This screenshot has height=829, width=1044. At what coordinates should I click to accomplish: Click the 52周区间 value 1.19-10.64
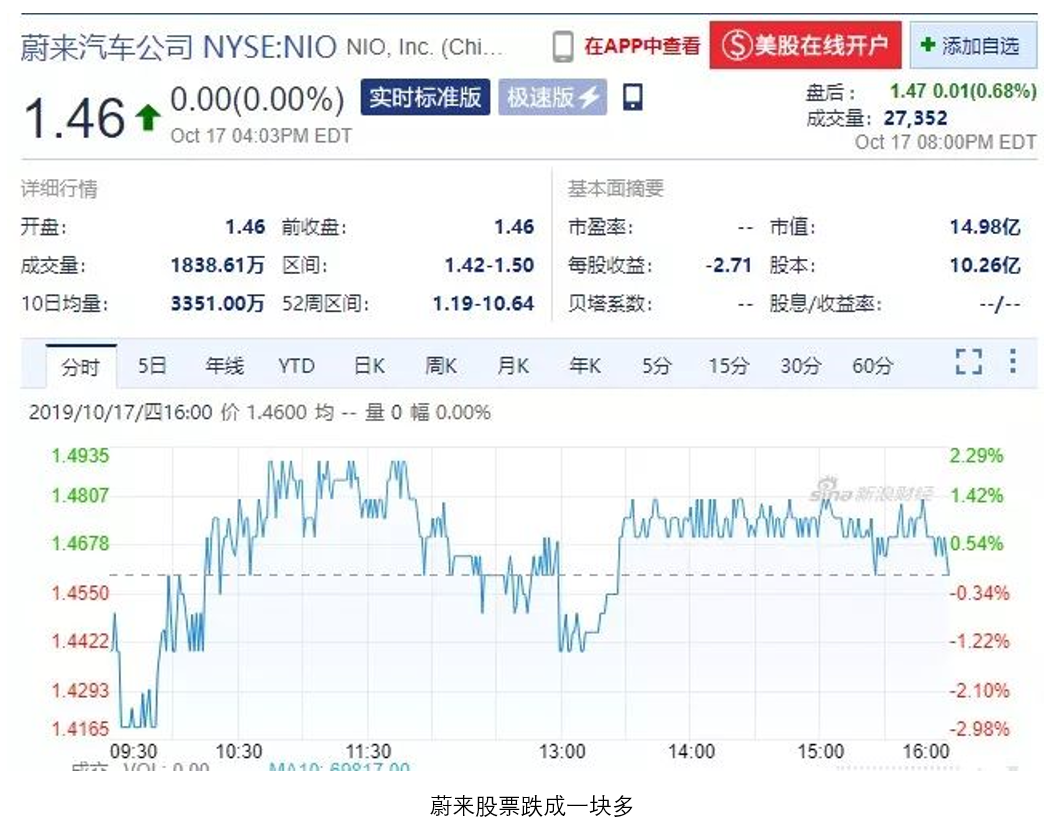pos(483,304)
